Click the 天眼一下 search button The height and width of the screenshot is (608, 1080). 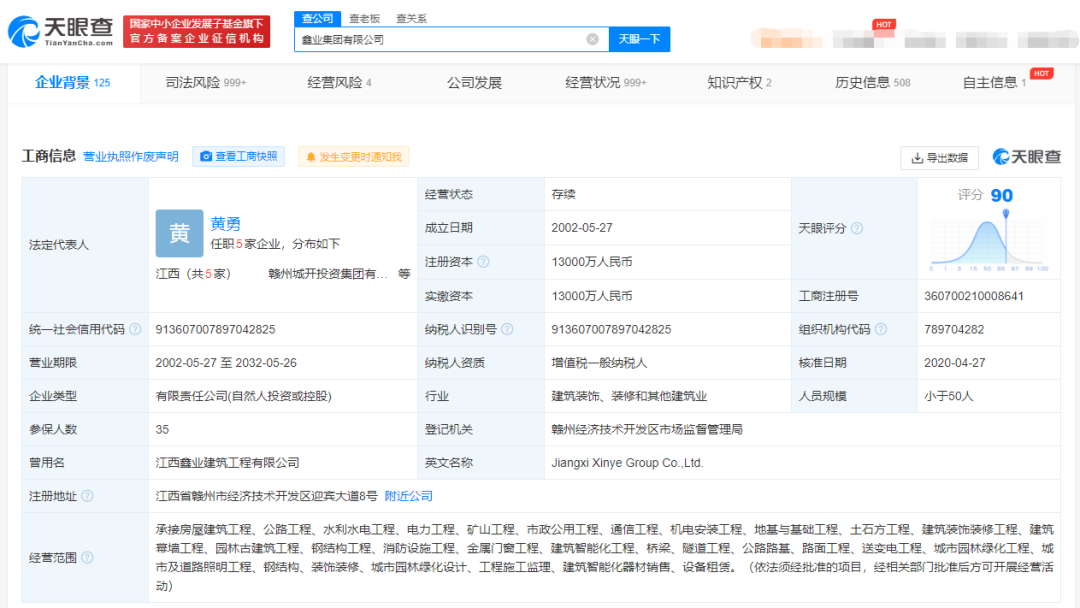click(x=640, y=39)
